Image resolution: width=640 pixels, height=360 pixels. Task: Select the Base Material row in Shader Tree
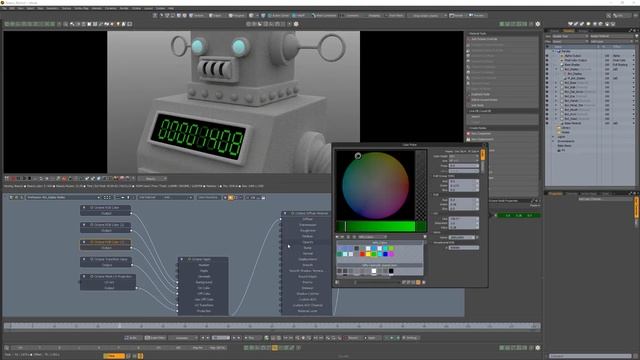(x=573, y=123)
